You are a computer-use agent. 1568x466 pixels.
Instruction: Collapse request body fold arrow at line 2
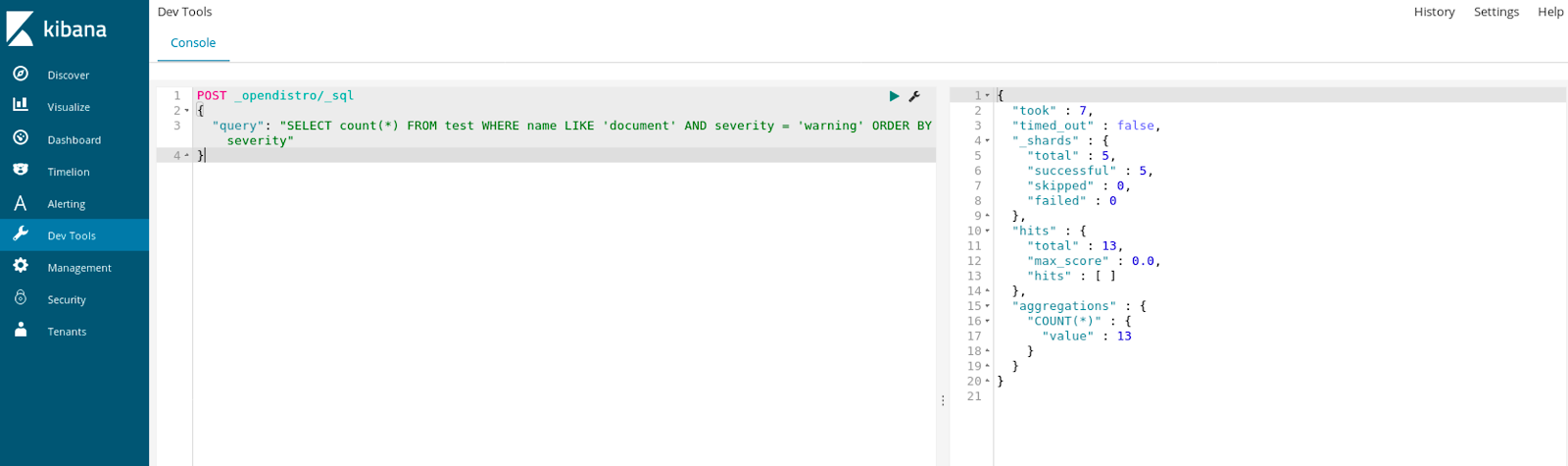coord(188,111)
